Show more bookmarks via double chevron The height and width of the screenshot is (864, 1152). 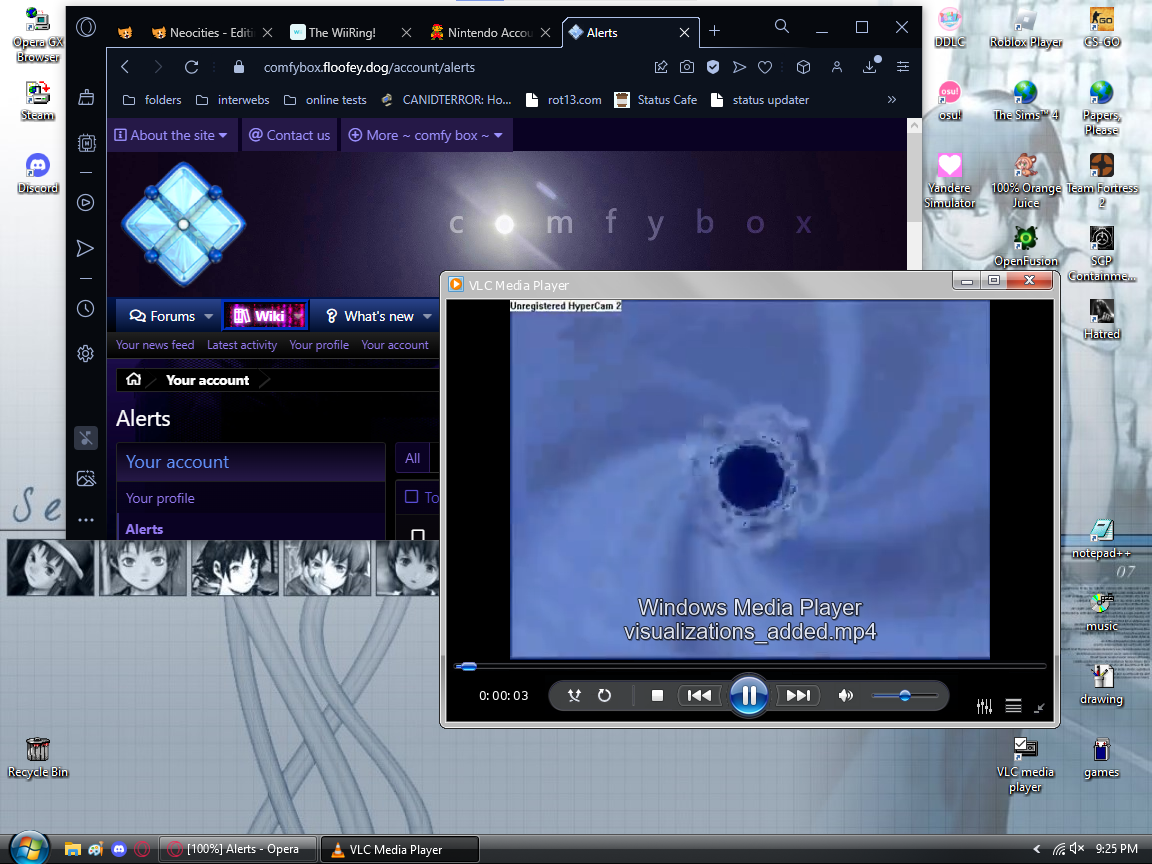tap(891, 100)
